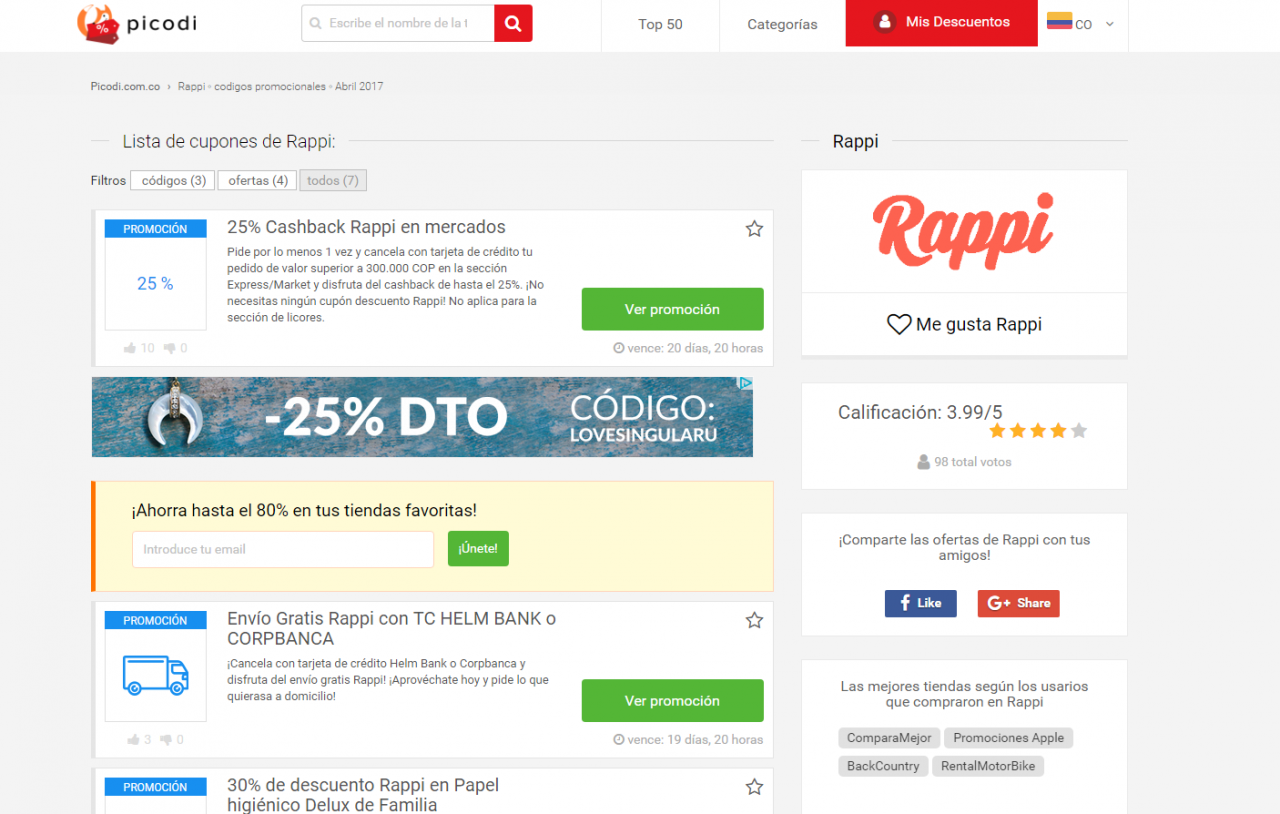
Task: Open the country selector dropdown next to CO
Action: click(1110, 25)
